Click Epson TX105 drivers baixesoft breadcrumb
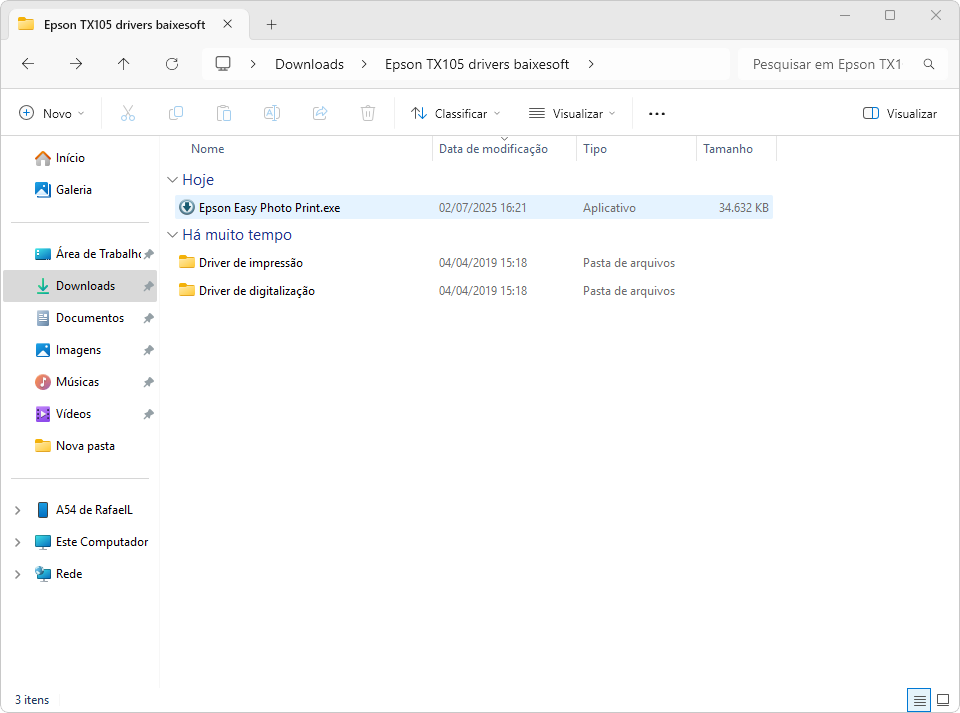The width and height of the screenshot is (960, 713). tap(477, 64)
